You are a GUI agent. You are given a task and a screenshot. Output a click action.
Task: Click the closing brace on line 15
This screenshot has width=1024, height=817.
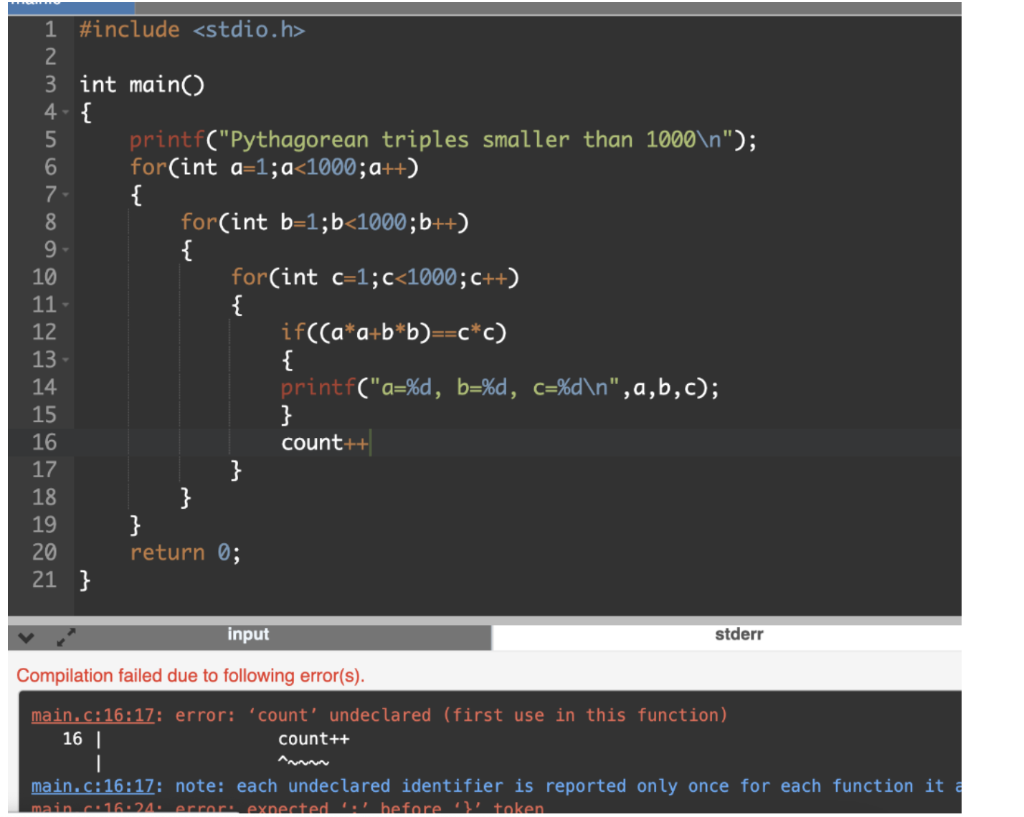pyautogui.click(x=286, y=415)
